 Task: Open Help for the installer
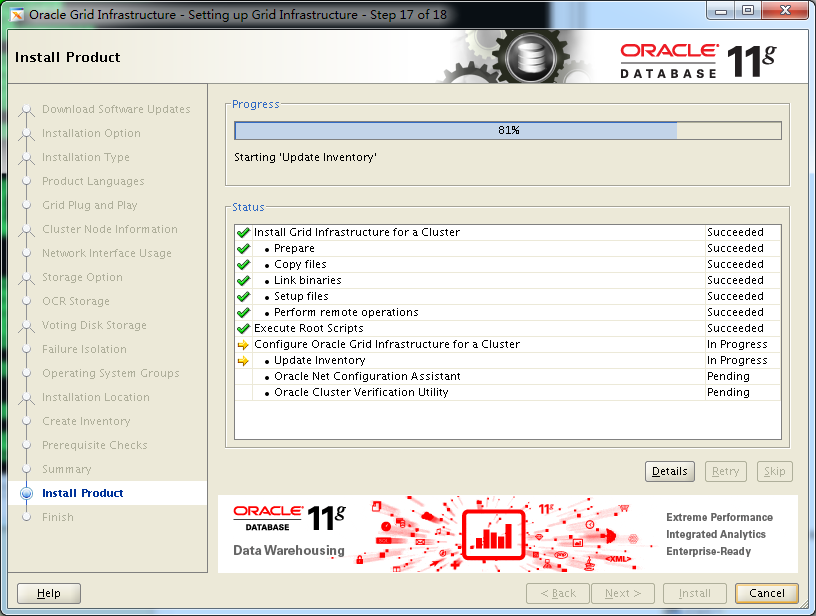(49, 593)
